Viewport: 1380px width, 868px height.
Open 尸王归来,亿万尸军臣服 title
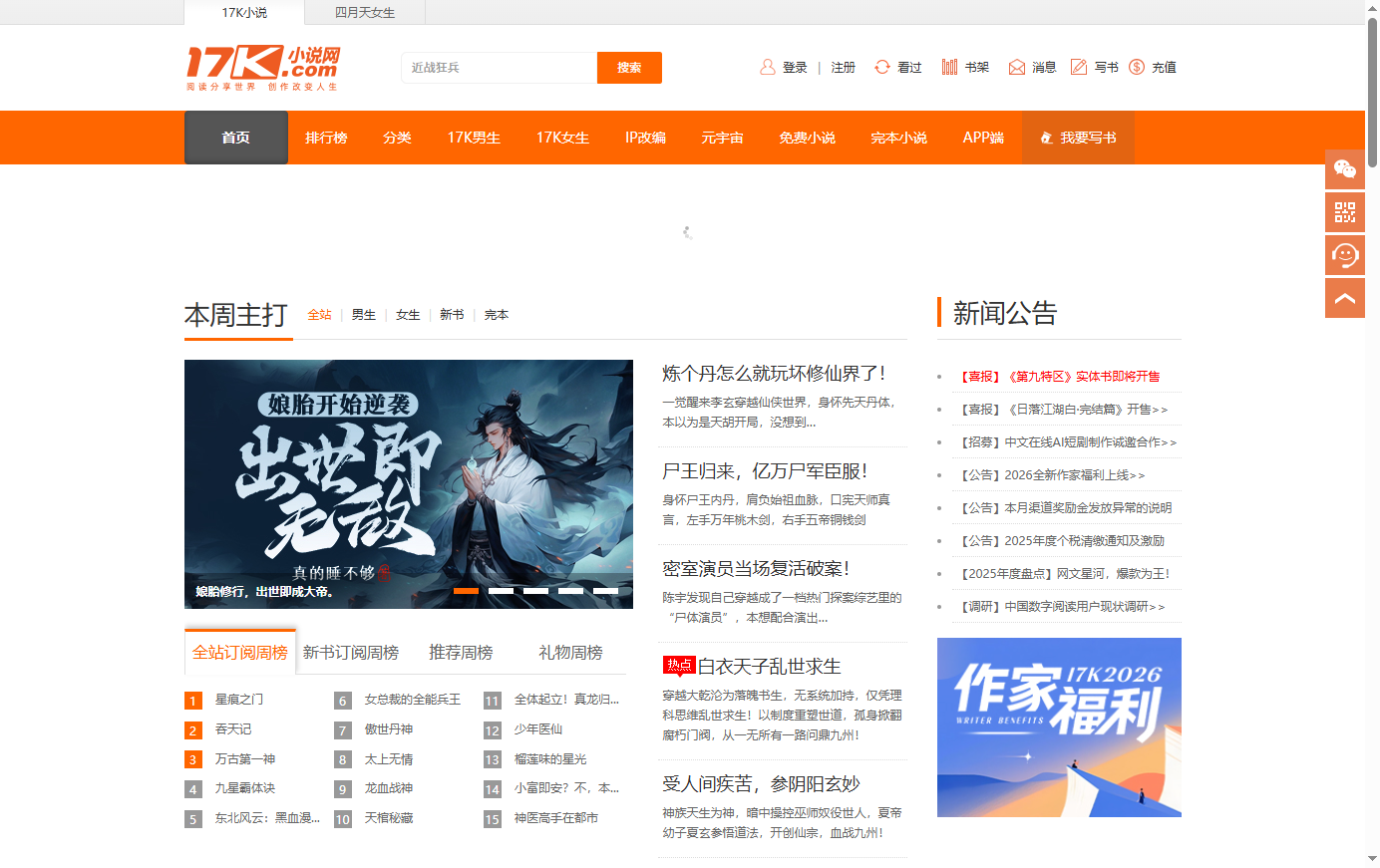[x=765, y=471]
